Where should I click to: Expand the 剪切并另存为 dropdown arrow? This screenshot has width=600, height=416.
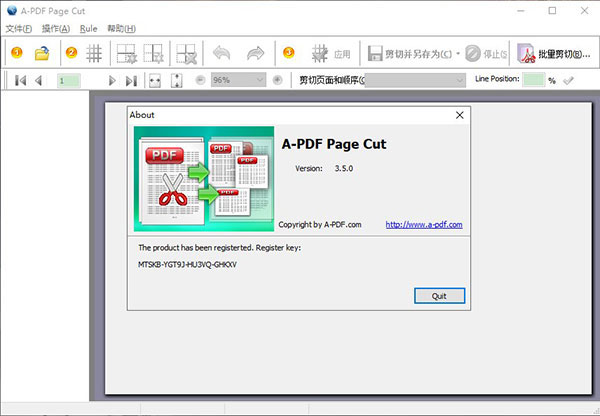point(458,53)
